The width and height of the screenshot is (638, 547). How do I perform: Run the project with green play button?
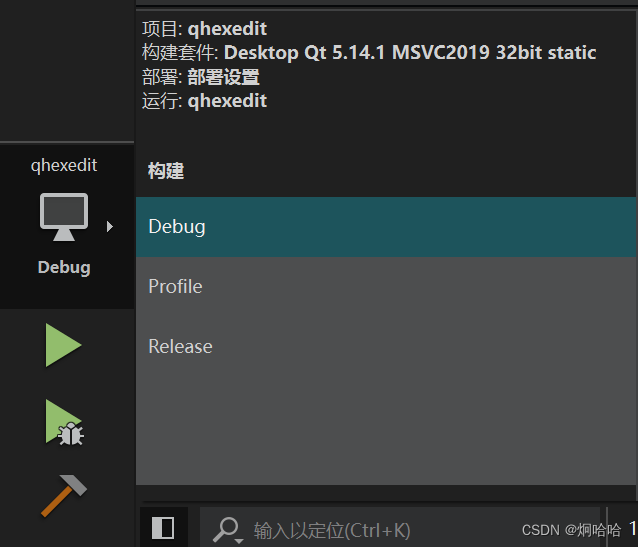pyautogui.click(x=63, y=345)
